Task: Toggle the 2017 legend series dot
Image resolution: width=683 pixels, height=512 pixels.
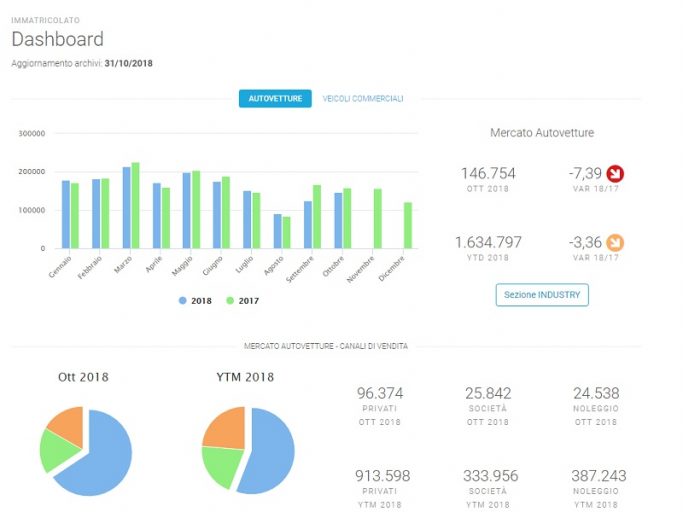Action: click(x=230, y=301)
